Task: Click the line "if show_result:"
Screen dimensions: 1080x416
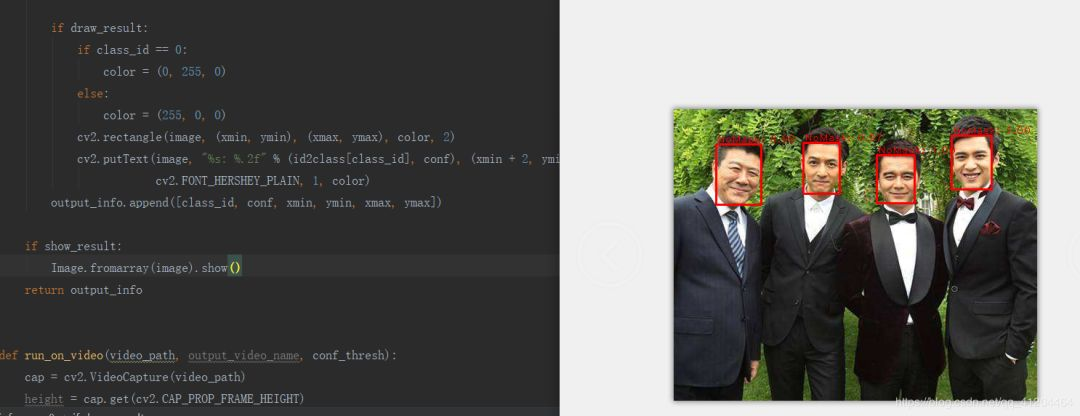Action: (x=73, y=246)
